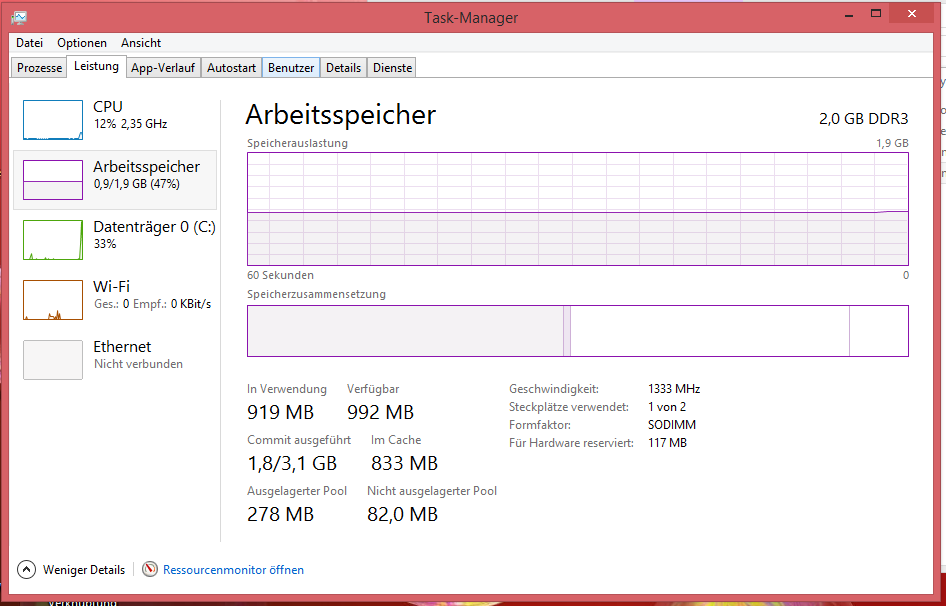The height and width of the screenshot is (606, 946).
Task: Click the Speicherauslastung memory usage graph
Action: pos(577,208)
